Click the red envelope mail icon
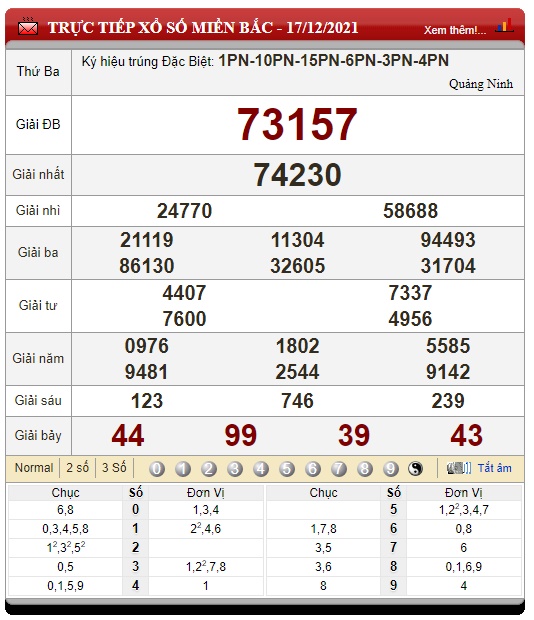The width and height of the screenshot is (534, 620). [x=28, y=27]
